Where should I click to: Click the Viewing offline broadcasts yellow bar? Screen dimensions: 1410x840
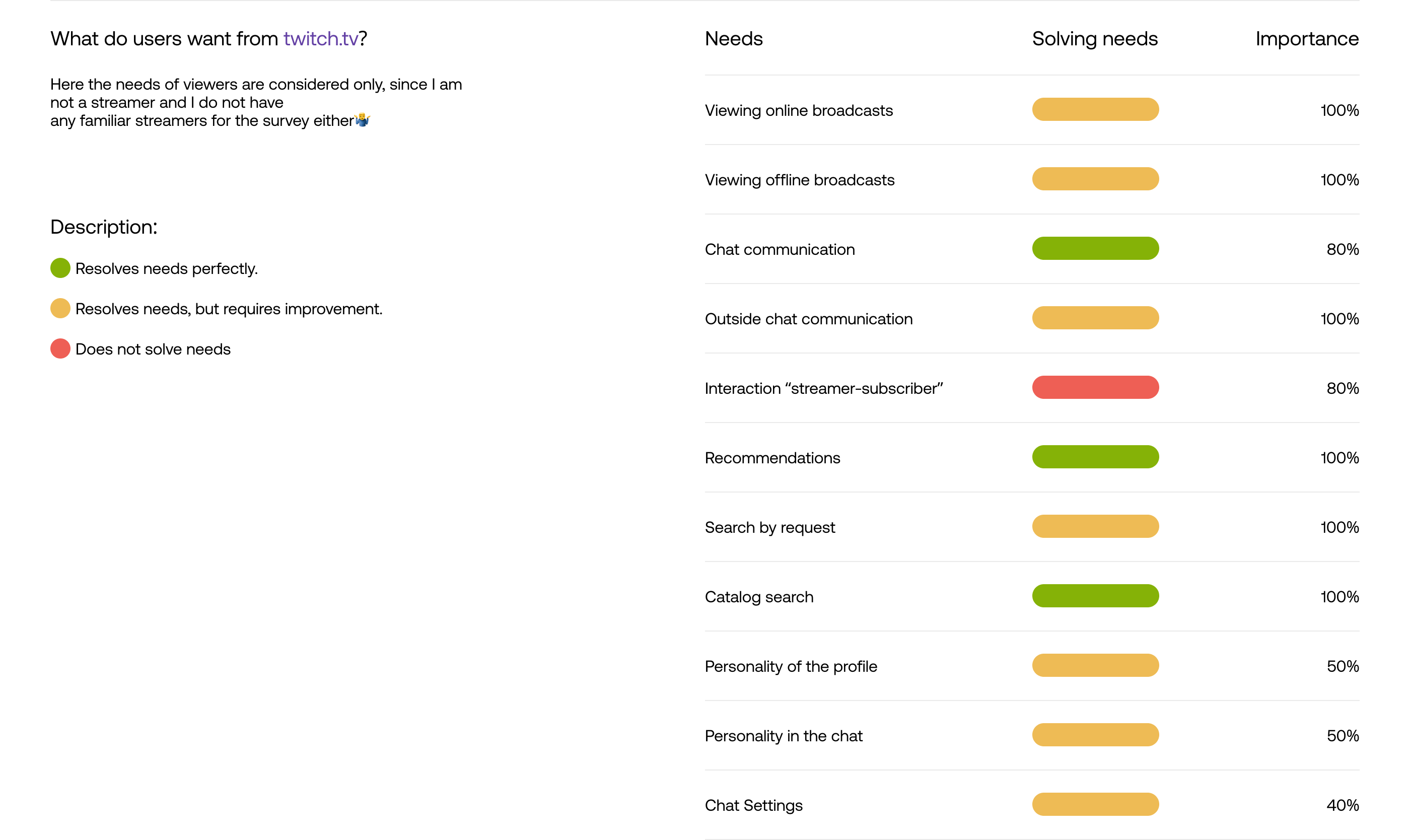[1095, 179]
